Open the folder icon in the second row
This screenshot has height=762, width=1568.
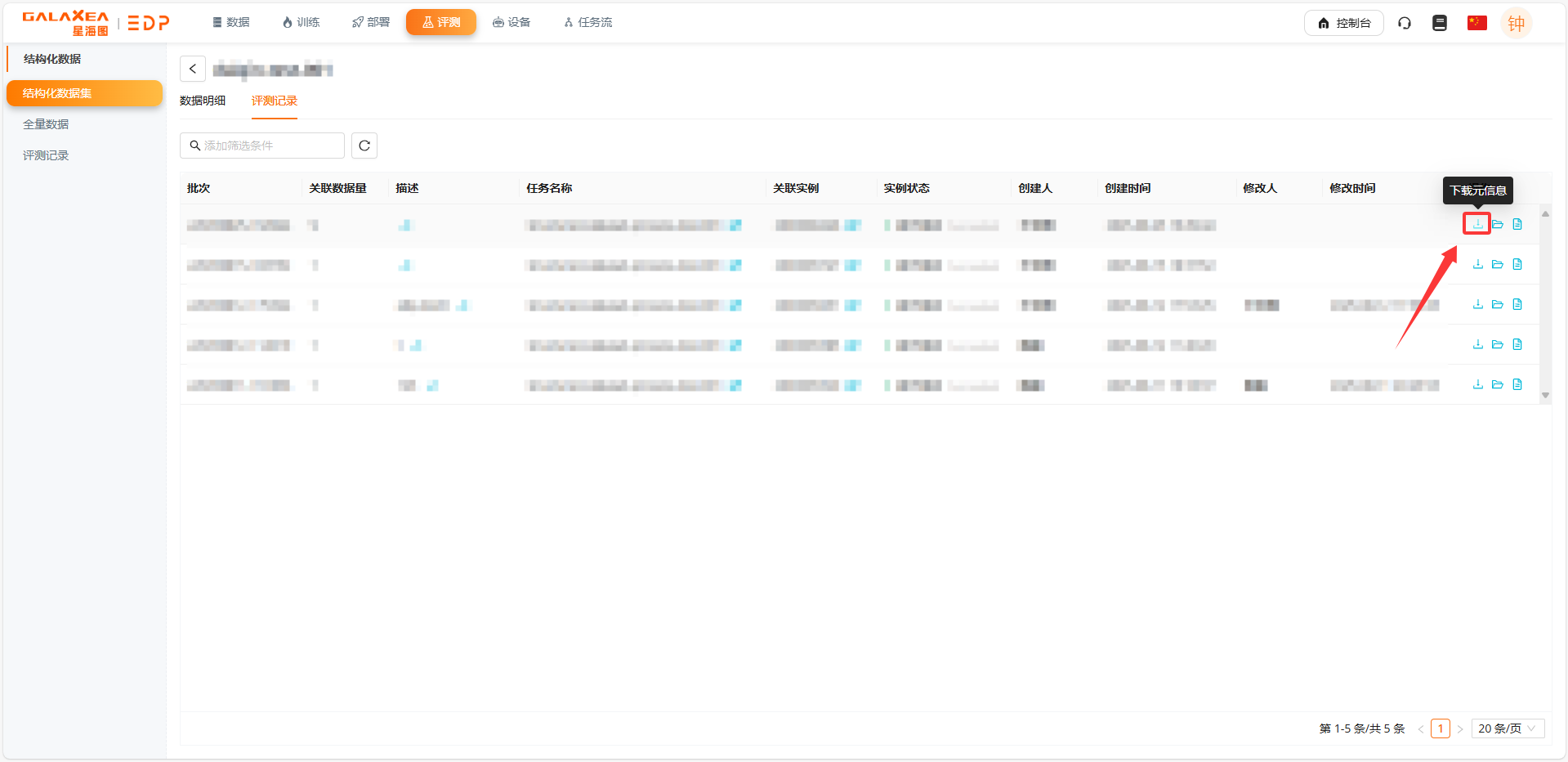(x=1497, y=264)
